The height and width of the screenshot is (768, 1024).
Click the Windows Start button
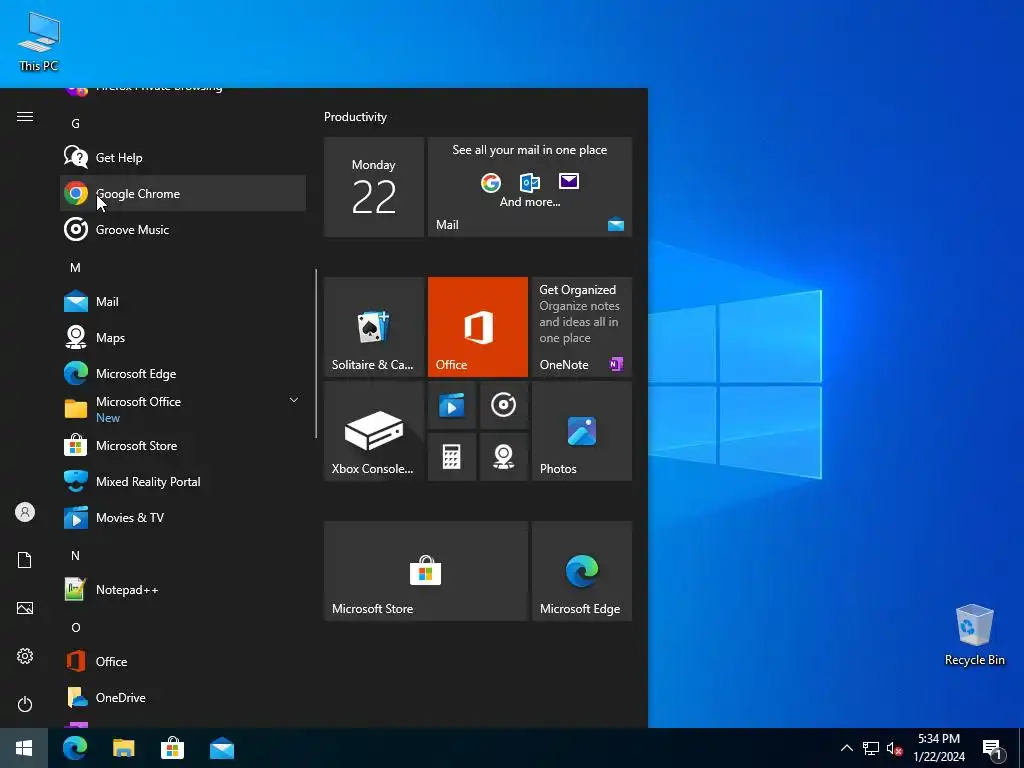(x=24, y=748)
